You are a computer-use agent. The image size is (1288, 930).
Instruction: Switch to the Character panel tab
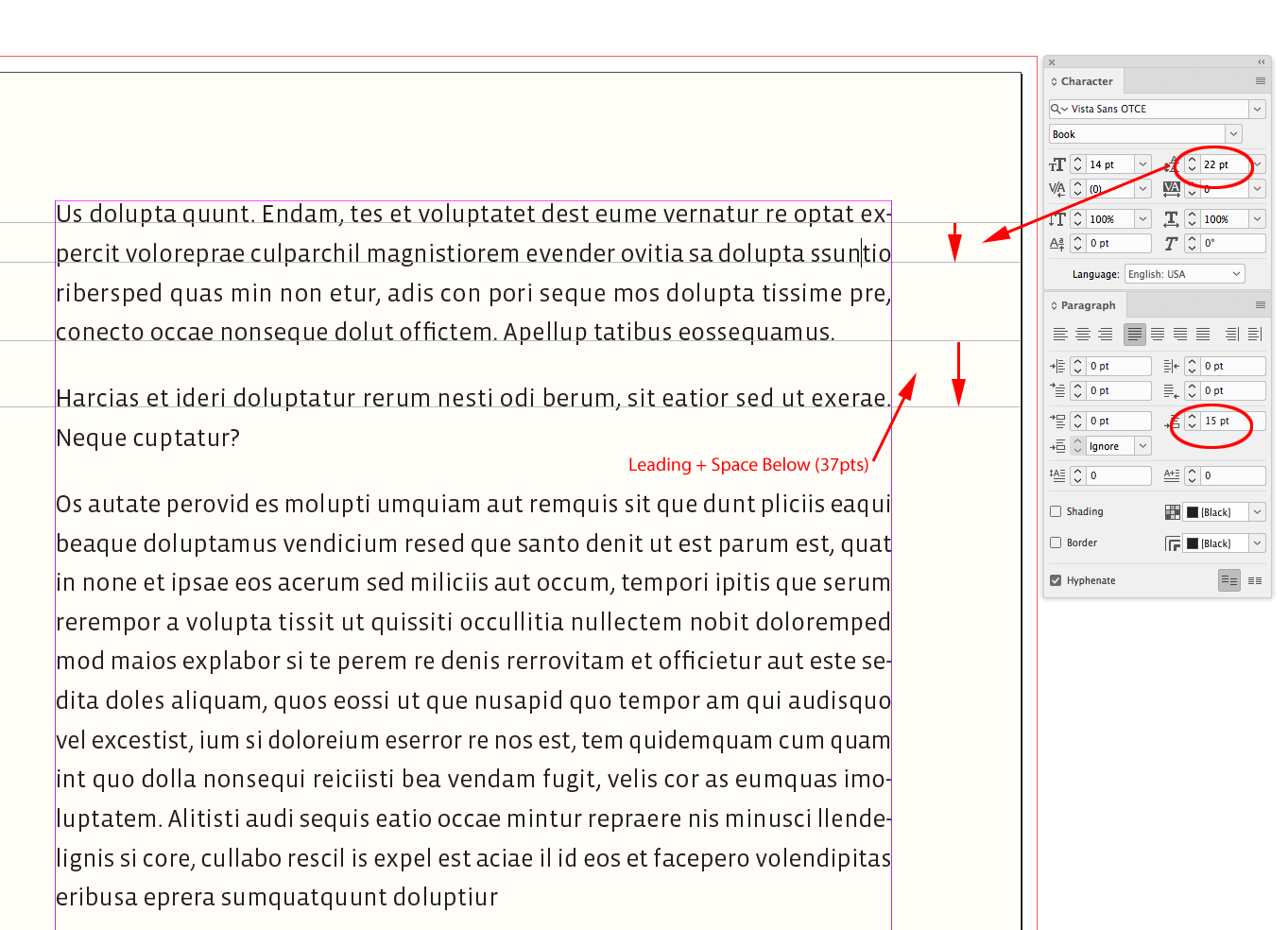pos(1083,81)
